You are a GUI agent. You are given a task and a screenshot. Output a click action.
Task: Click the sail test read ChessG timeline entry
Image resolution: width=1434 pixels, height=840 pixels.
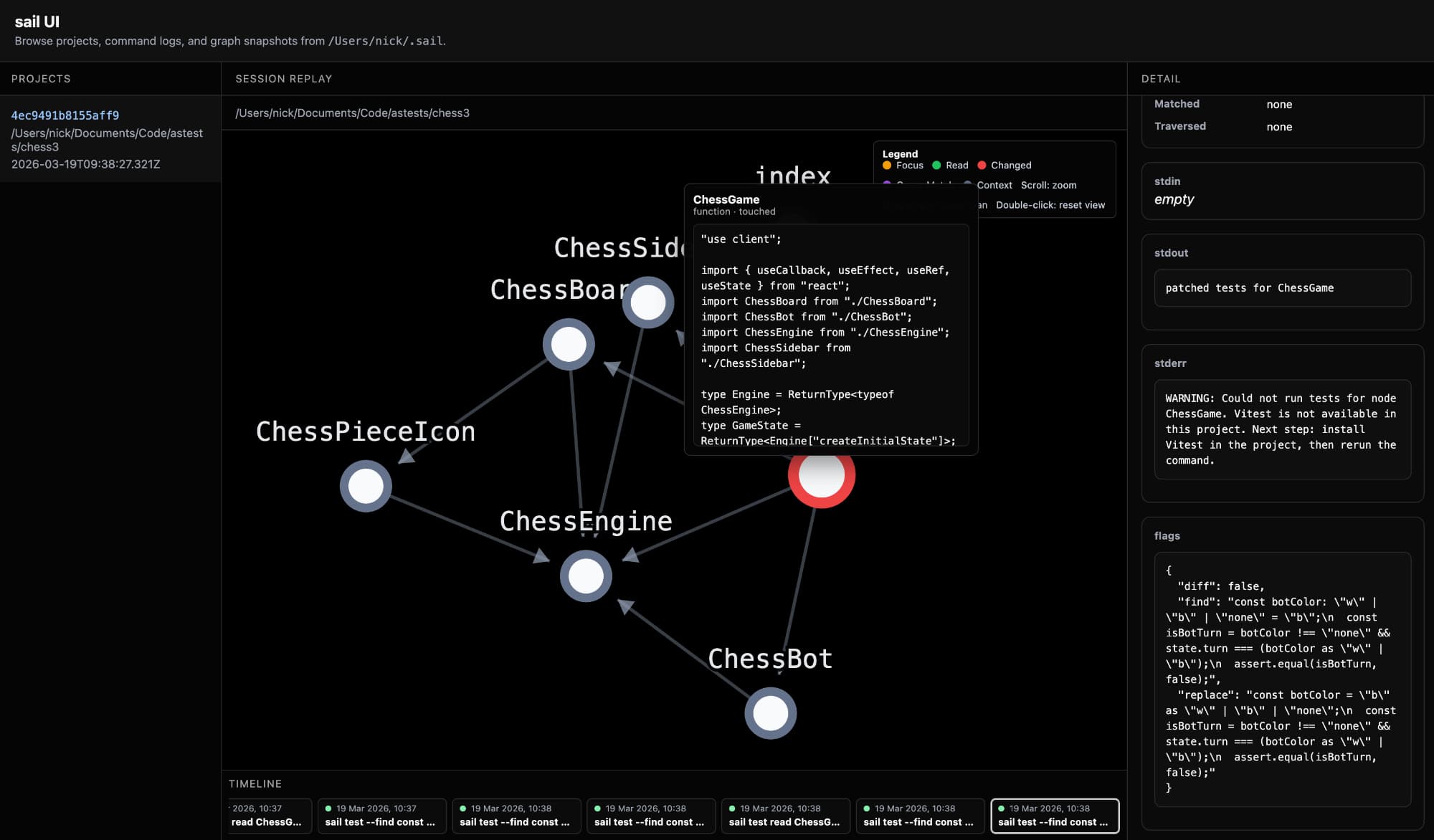[x=785, y=816]
